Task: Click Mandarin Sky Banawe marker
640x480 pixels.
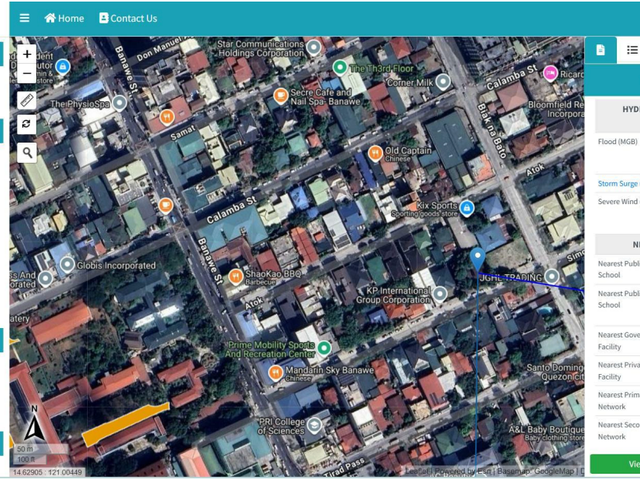Action: (x=276, y=372)
